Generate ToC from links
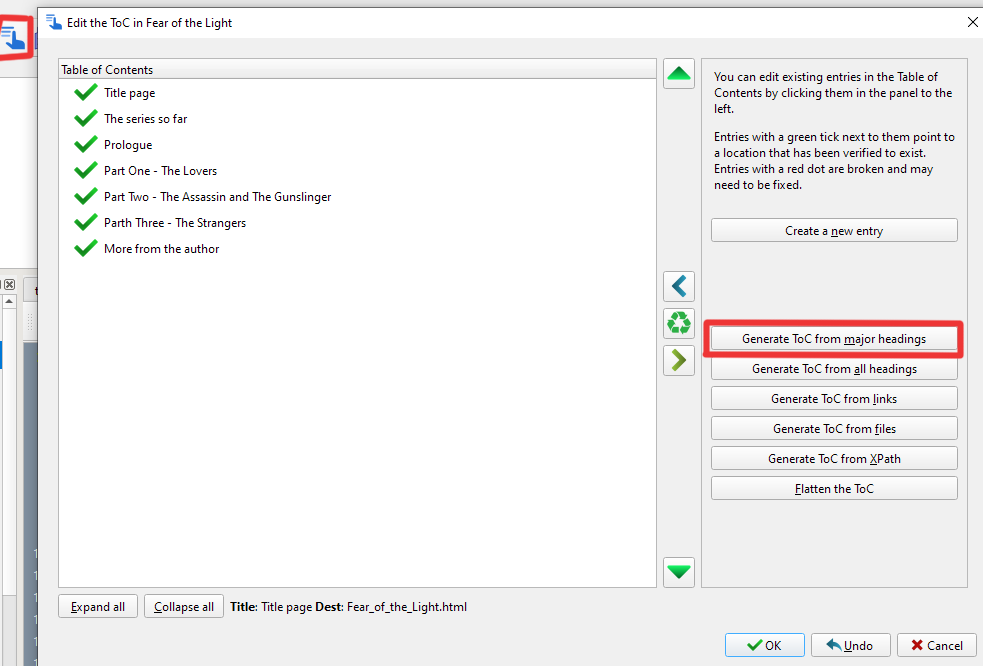This screenshot has height=666, width=983. click(x=834, y=399)
